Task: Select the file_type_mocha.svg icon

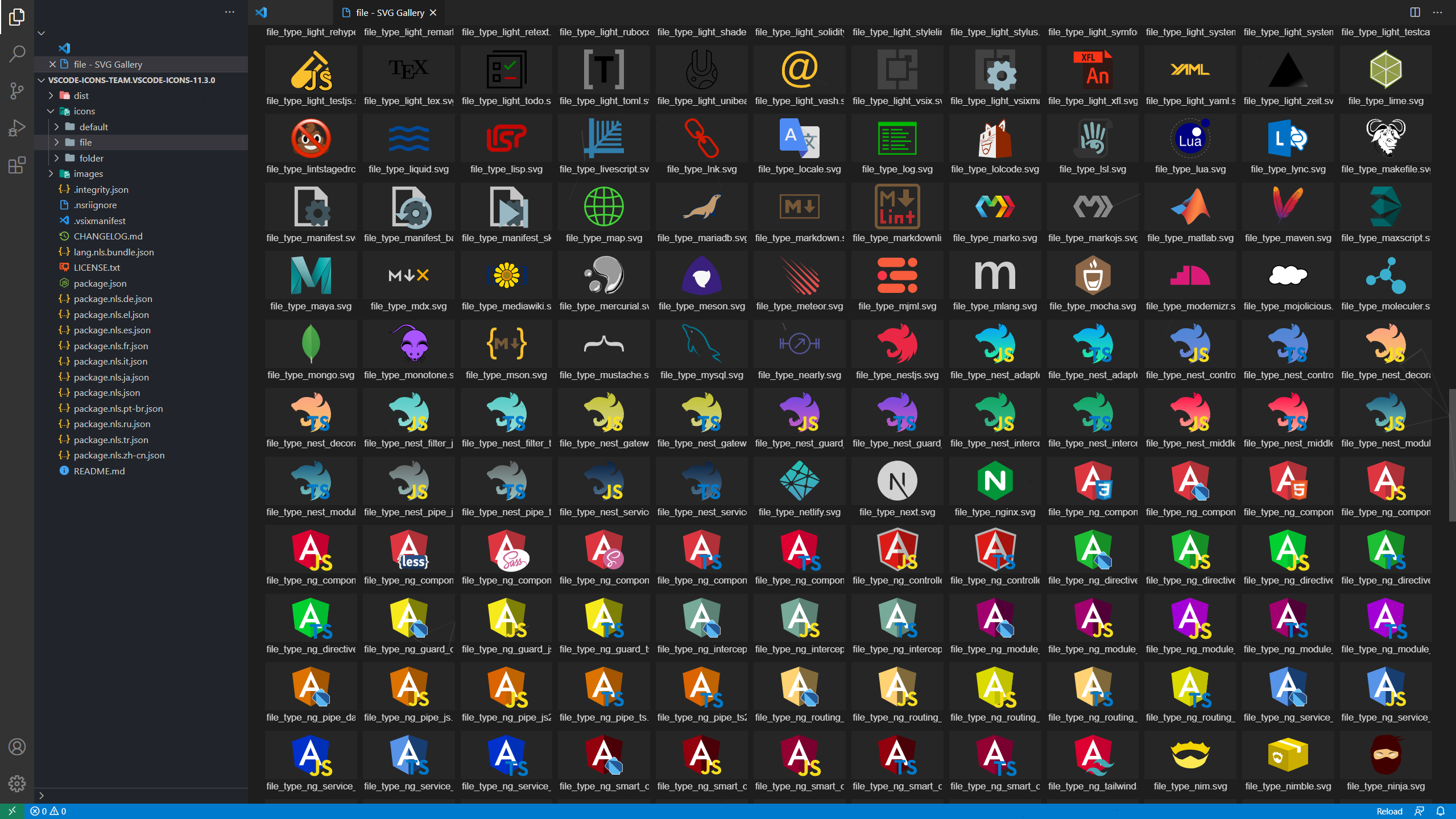Action: [1093, 275]
